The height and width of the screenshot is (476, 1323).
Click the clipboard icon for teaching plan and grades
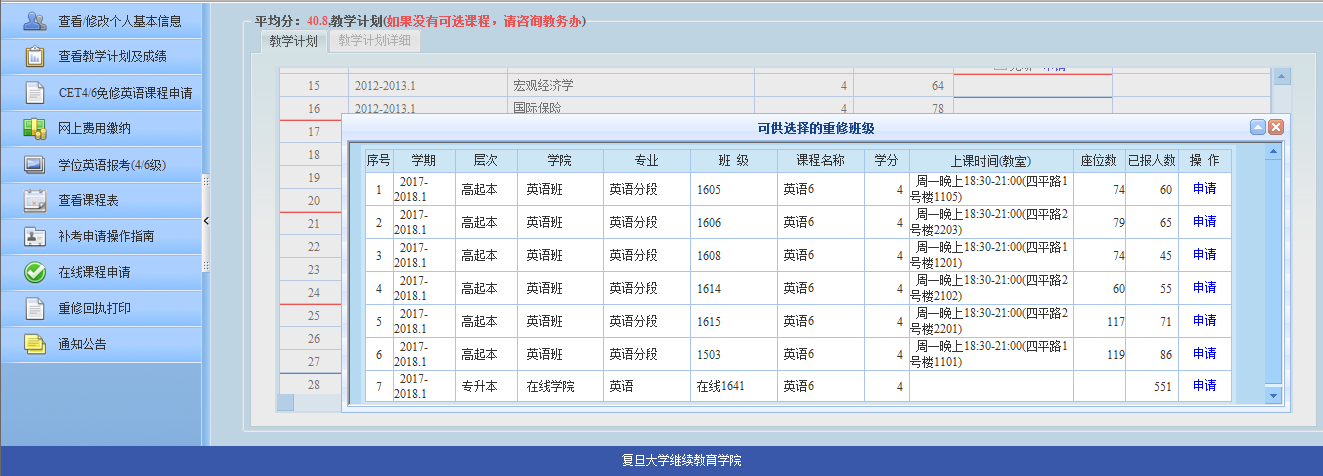[34, 57]
